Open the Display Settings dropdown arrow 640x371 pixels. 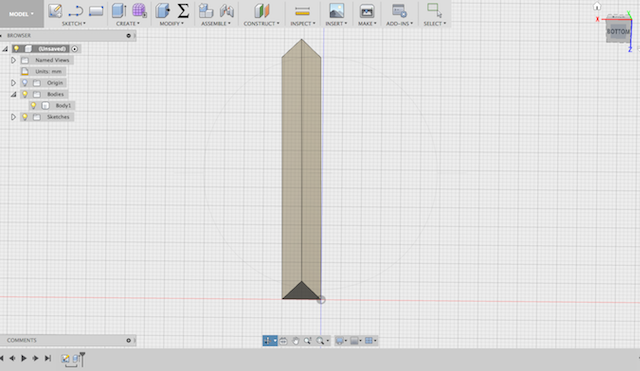(346, 341)
